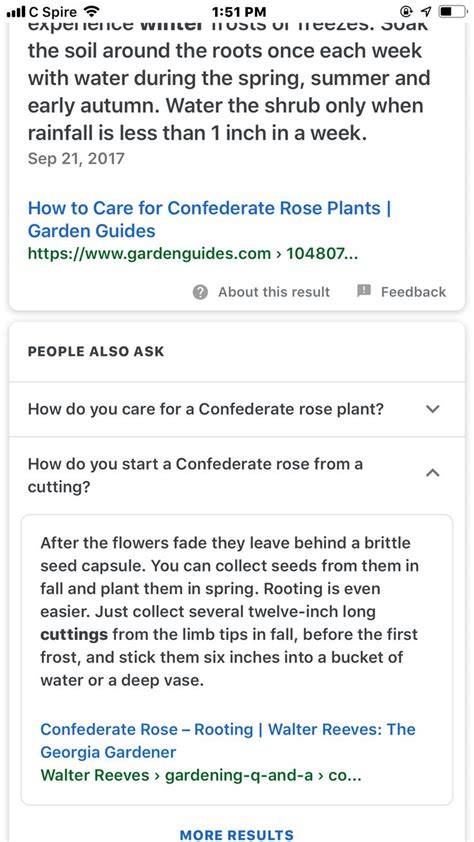Tap the Walter Reeves gardening-q-and-a breadcrumb
The image size is (474, 842).
[x=200, y=775]
